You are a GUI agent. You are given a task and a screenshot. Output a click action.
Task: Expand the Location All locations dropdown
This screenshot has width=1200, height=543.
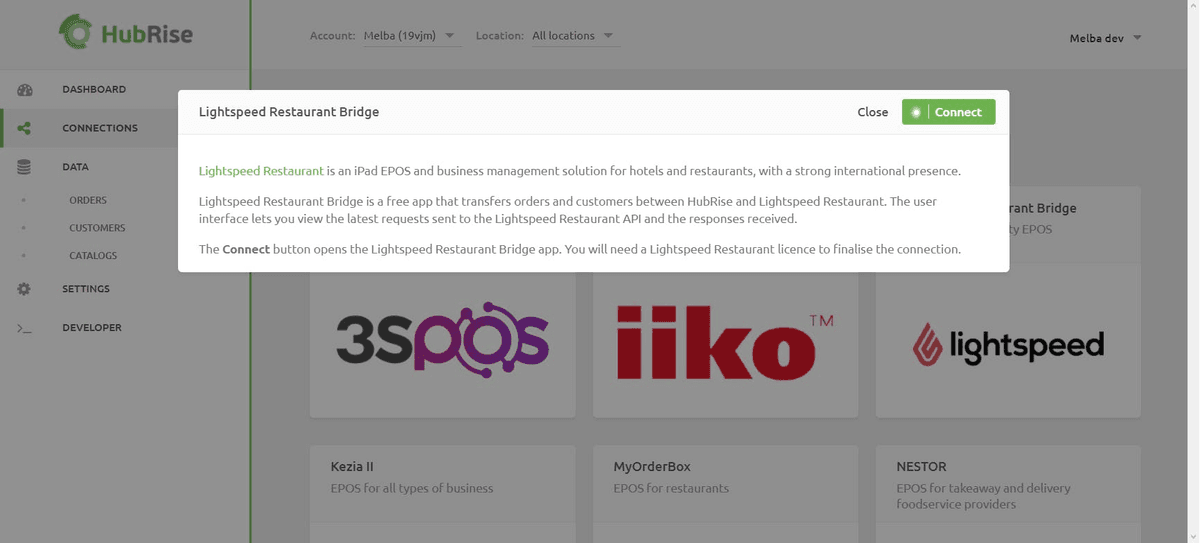click(x=573, y=36)
